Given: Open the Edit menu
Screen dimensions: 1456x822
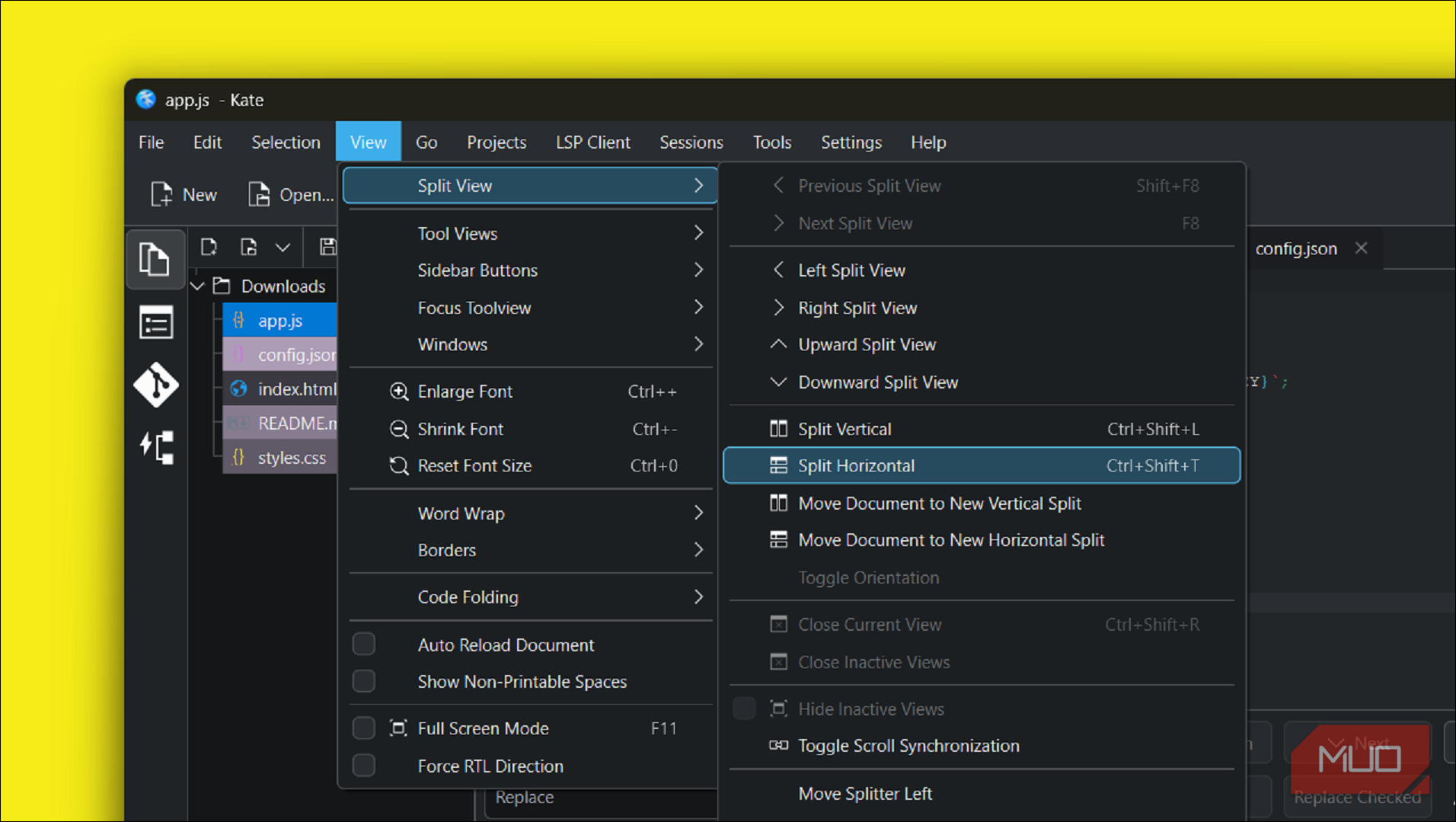Looking at the screenshot, I should pos(207,142).
